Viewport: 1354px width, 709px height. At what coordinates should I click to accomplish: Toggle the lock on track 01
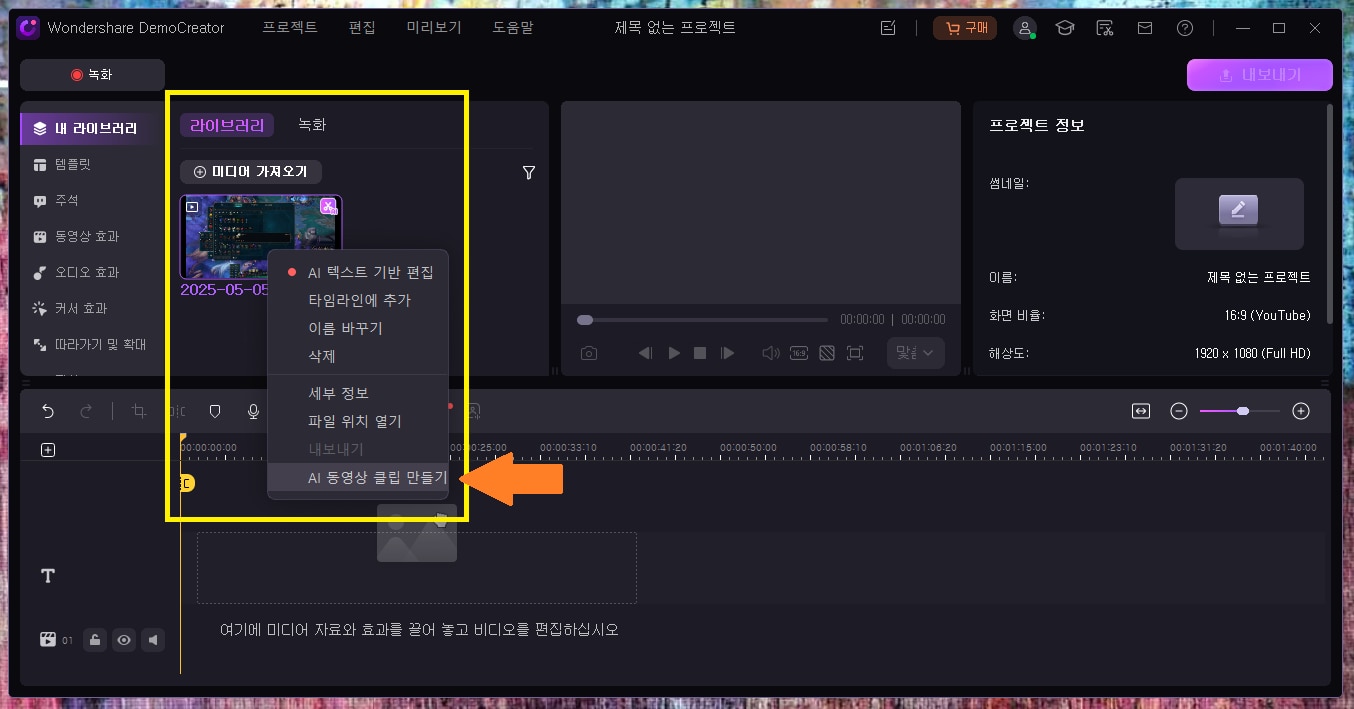tap(95, 640)
